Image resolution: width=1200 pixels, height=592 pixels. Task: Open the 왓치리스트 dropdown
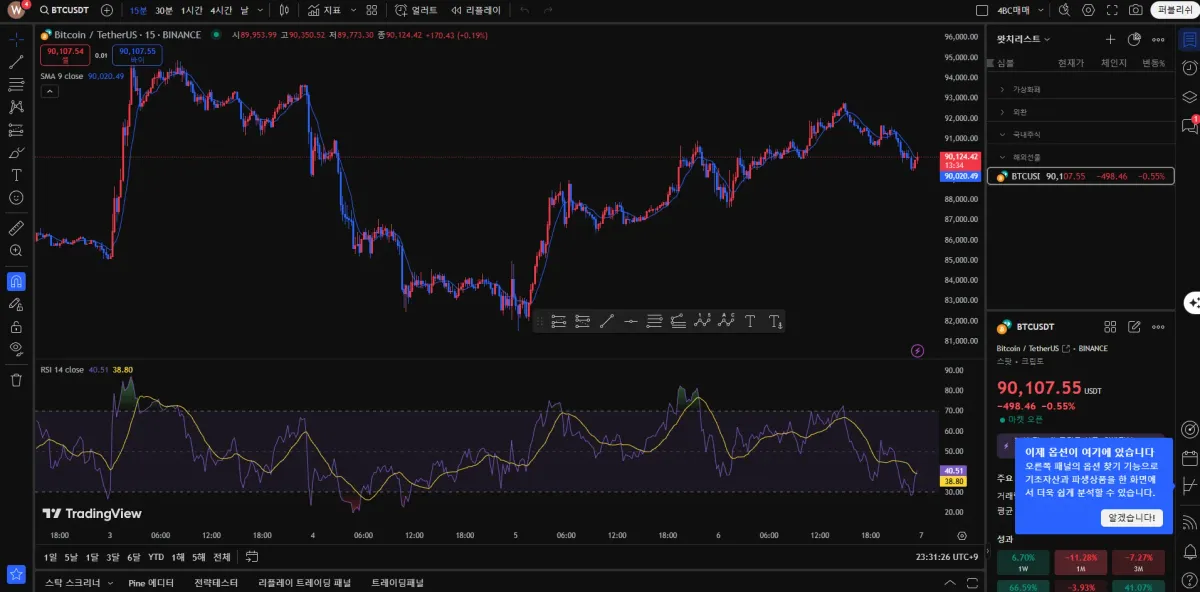click(1024, 39)
